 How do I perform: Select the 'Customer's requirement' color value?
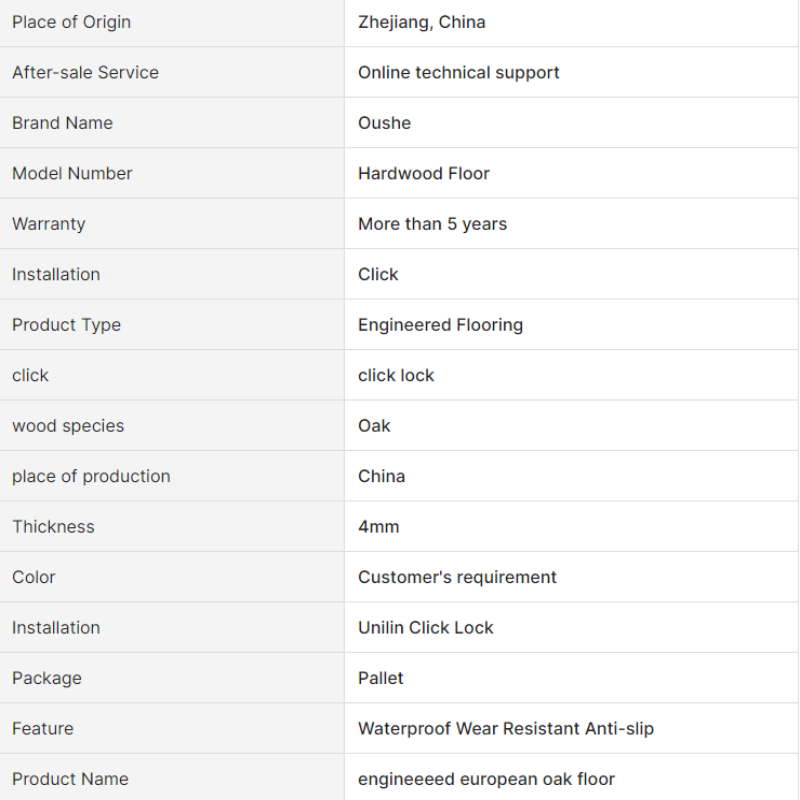457,577
